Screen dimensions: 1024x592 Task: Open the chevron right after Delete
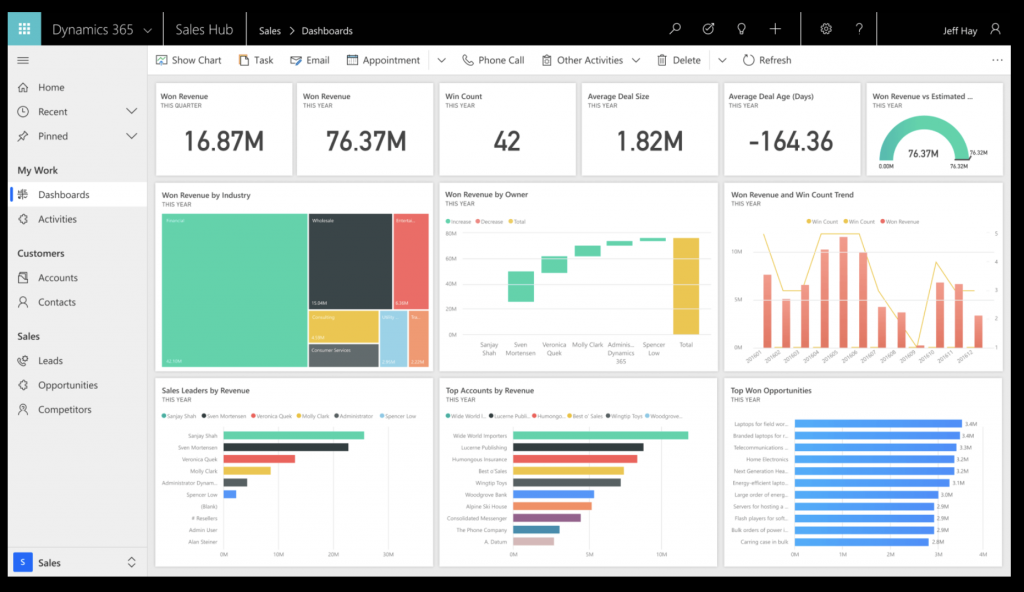(722, 60)
